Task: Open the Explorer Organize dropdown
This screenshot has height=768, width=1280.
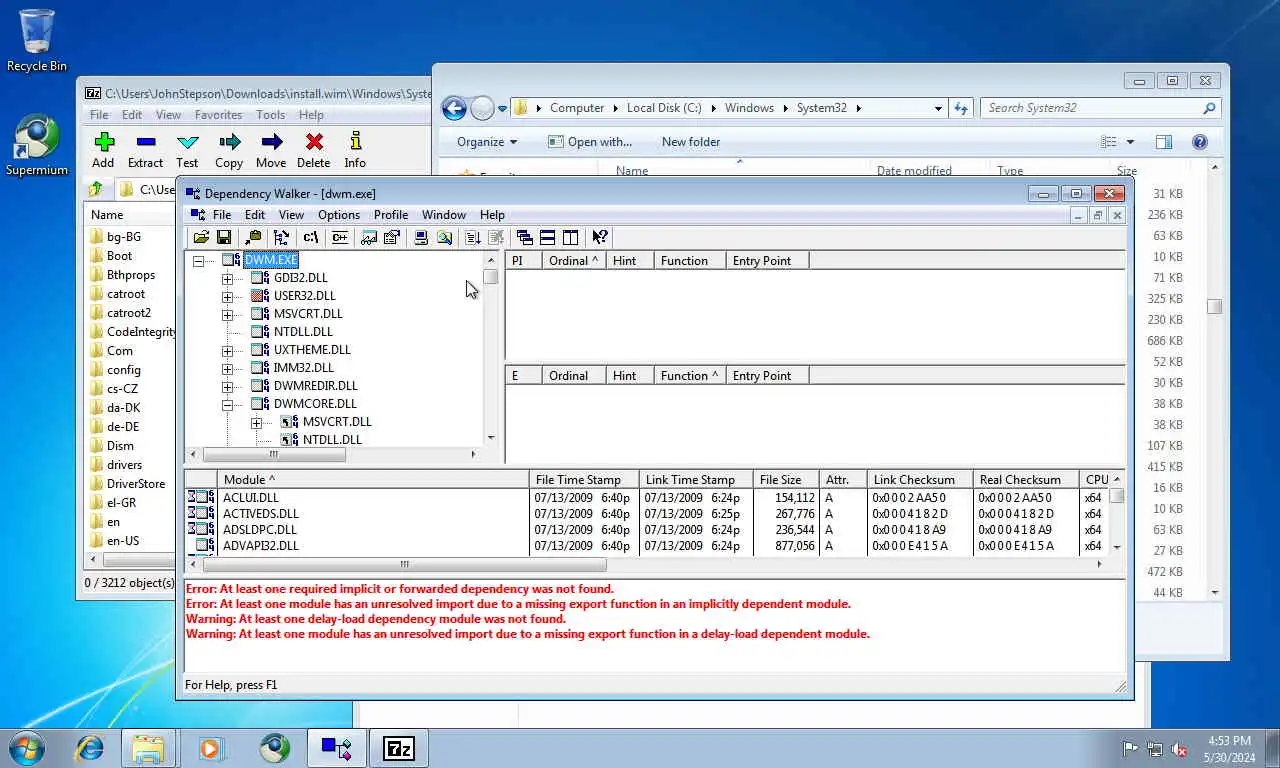Action: [x=487, y=142]
